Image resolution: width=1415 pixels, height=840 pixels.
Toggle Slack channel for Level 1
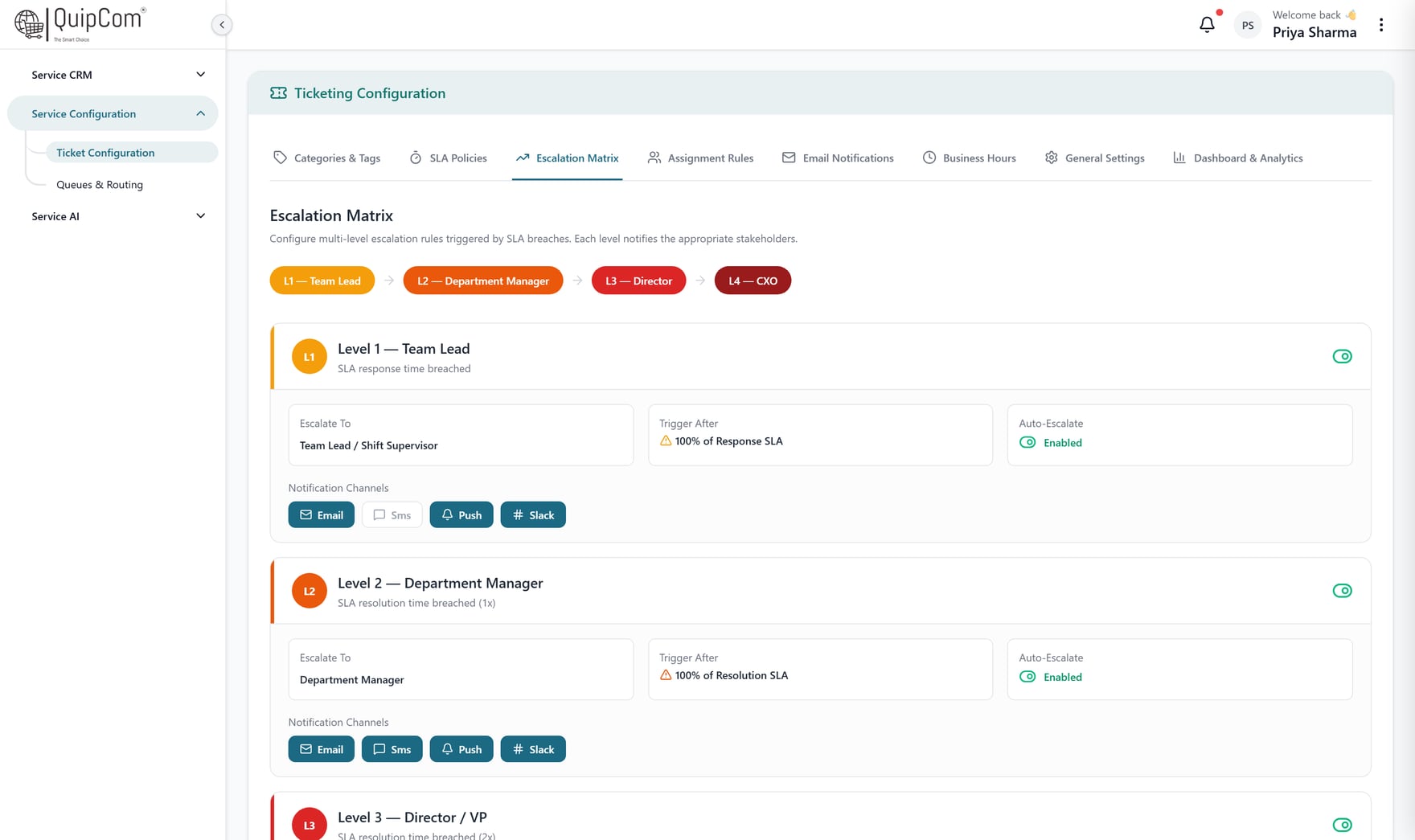coord(533,514)
